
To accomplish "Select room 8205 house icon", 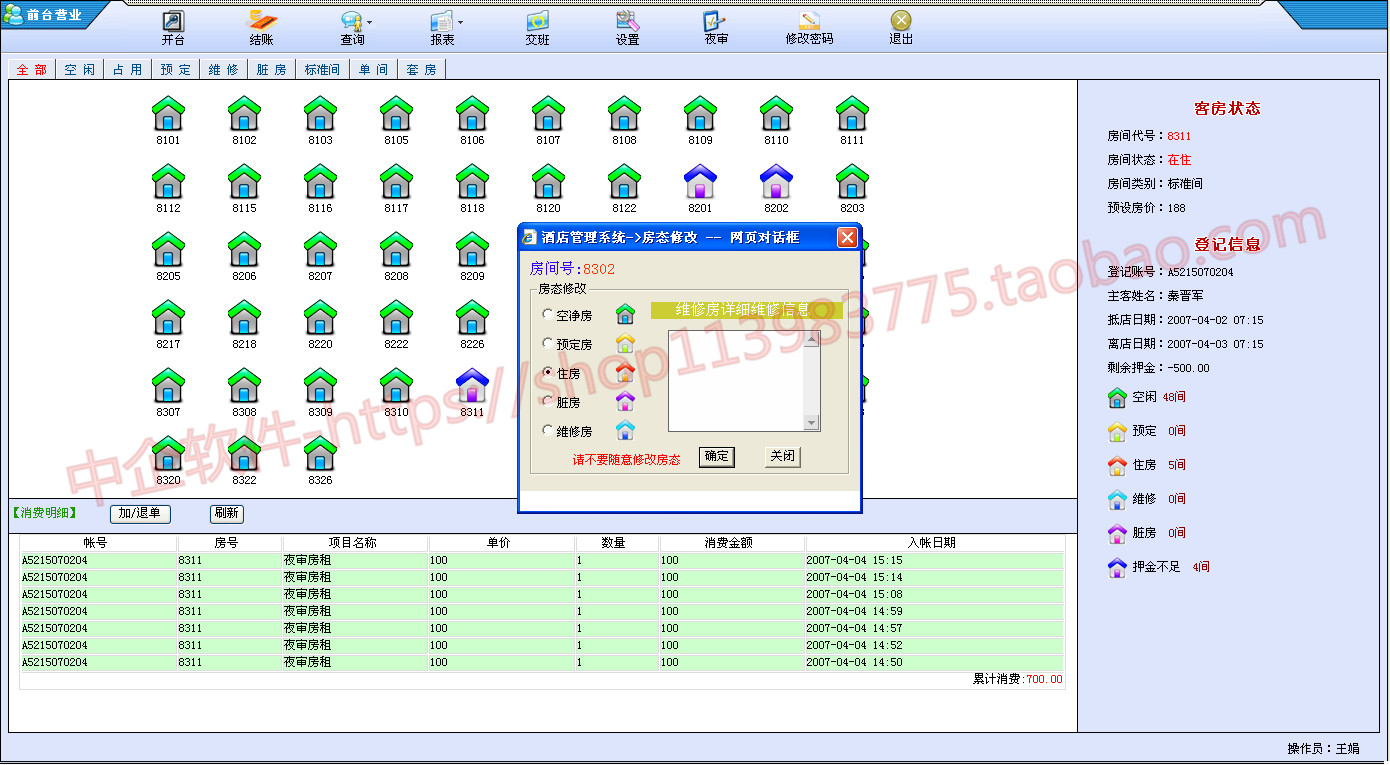I will coord(168,249).
